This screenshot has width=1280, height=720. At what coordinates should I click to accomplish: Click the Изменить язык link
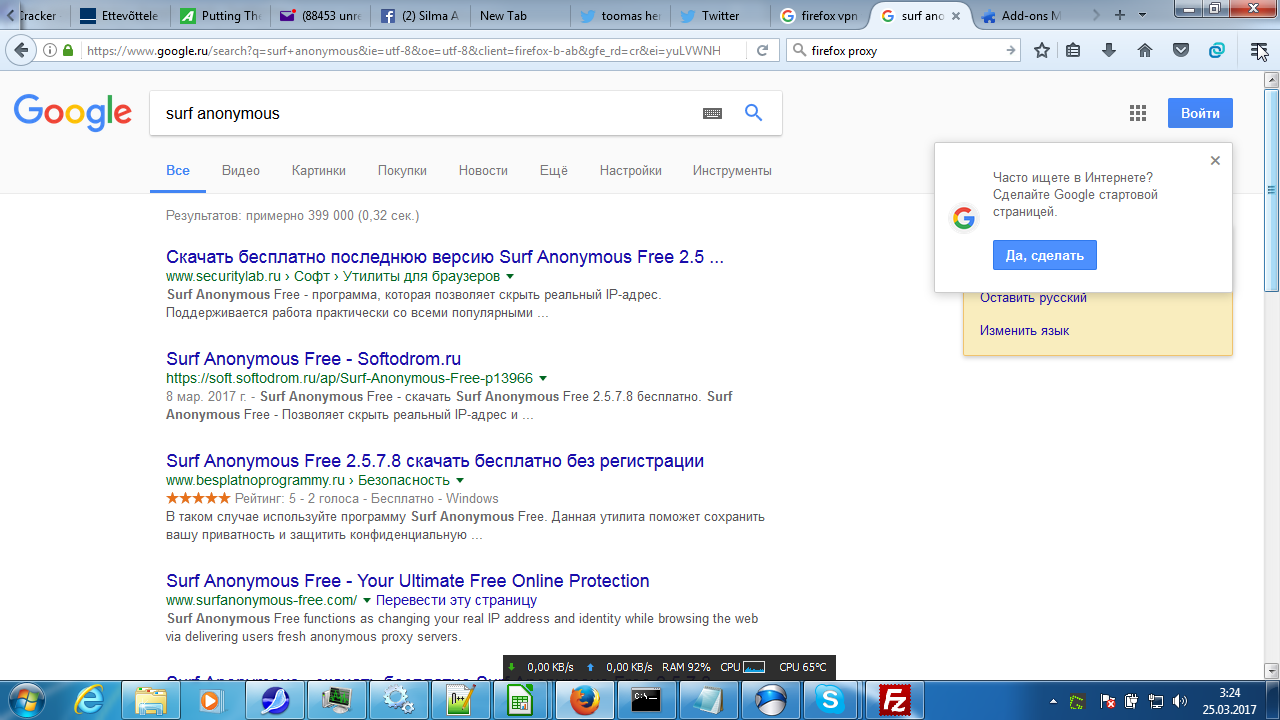pos(1024,330)
